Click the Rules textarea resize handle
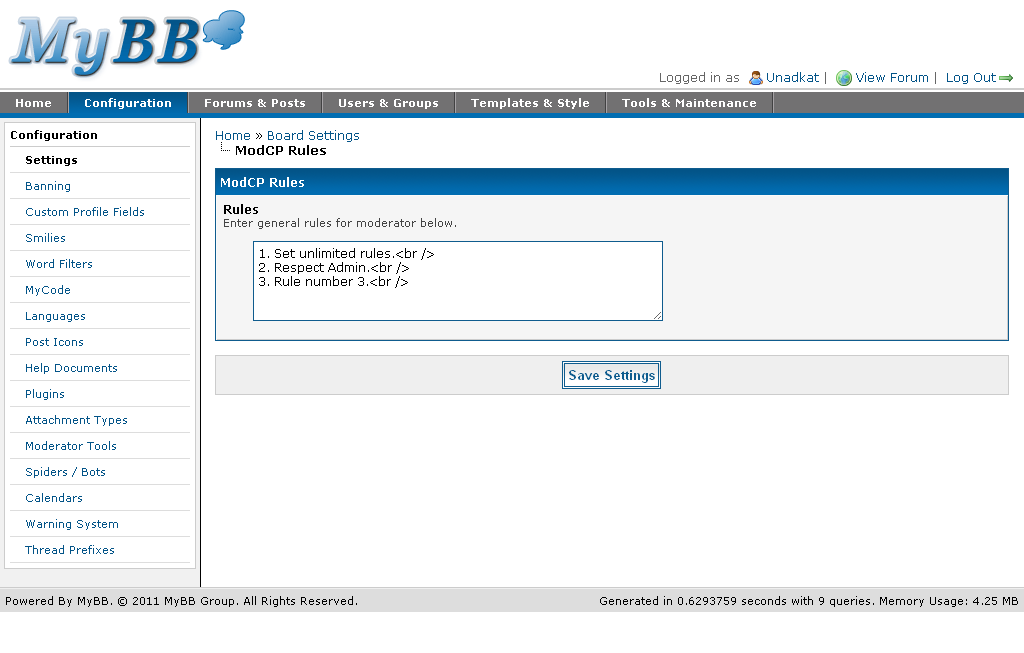The image size is (1024, 653). coord(657,315)
